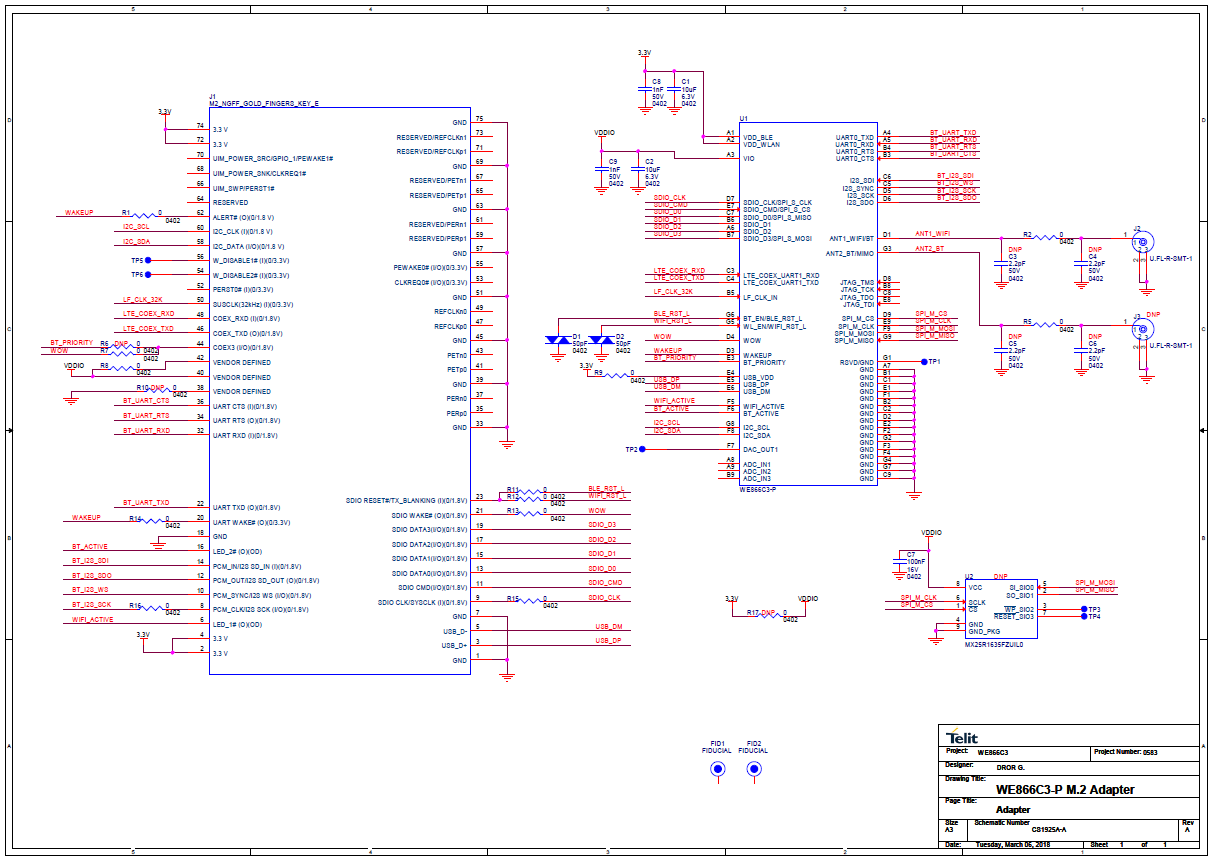This screenshot has width=1216, height=862.
Task: Select the J2 U.FL antenna connector symbol
Action: pyautogui.click(x=1141, y=242)
